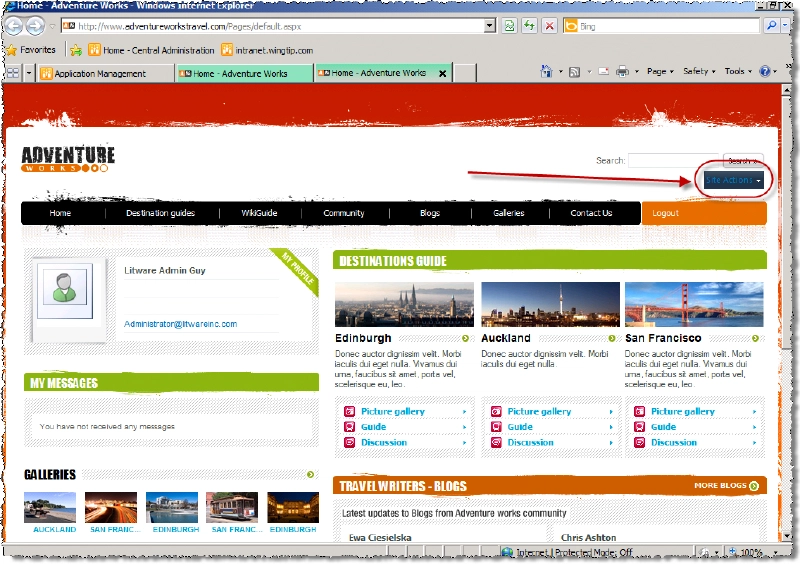Click the Stop loading X icon
The height and width of the screenshot is (564, 800).
pos(550,27)
